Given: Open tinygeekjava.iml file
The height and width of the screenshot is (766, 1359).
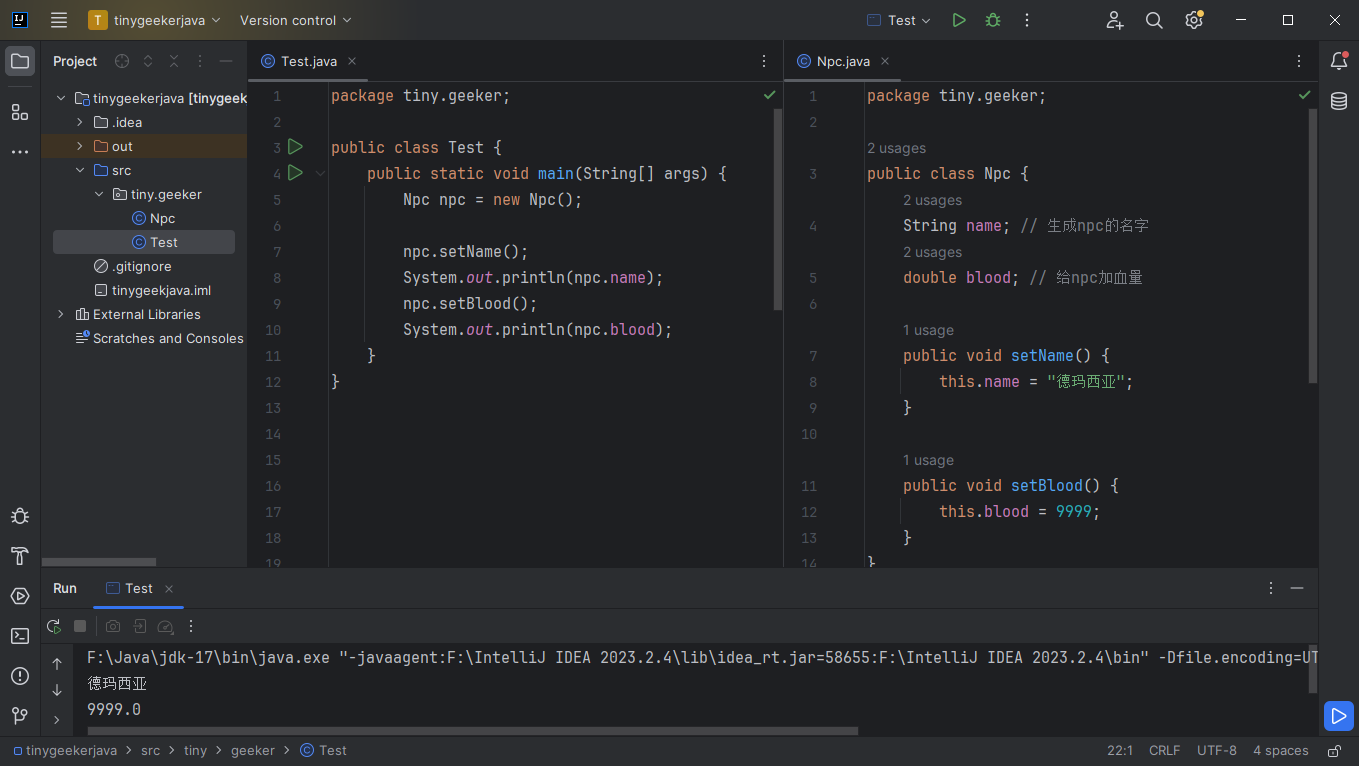Looking at the screenshot, I should (x=152, y=290).
